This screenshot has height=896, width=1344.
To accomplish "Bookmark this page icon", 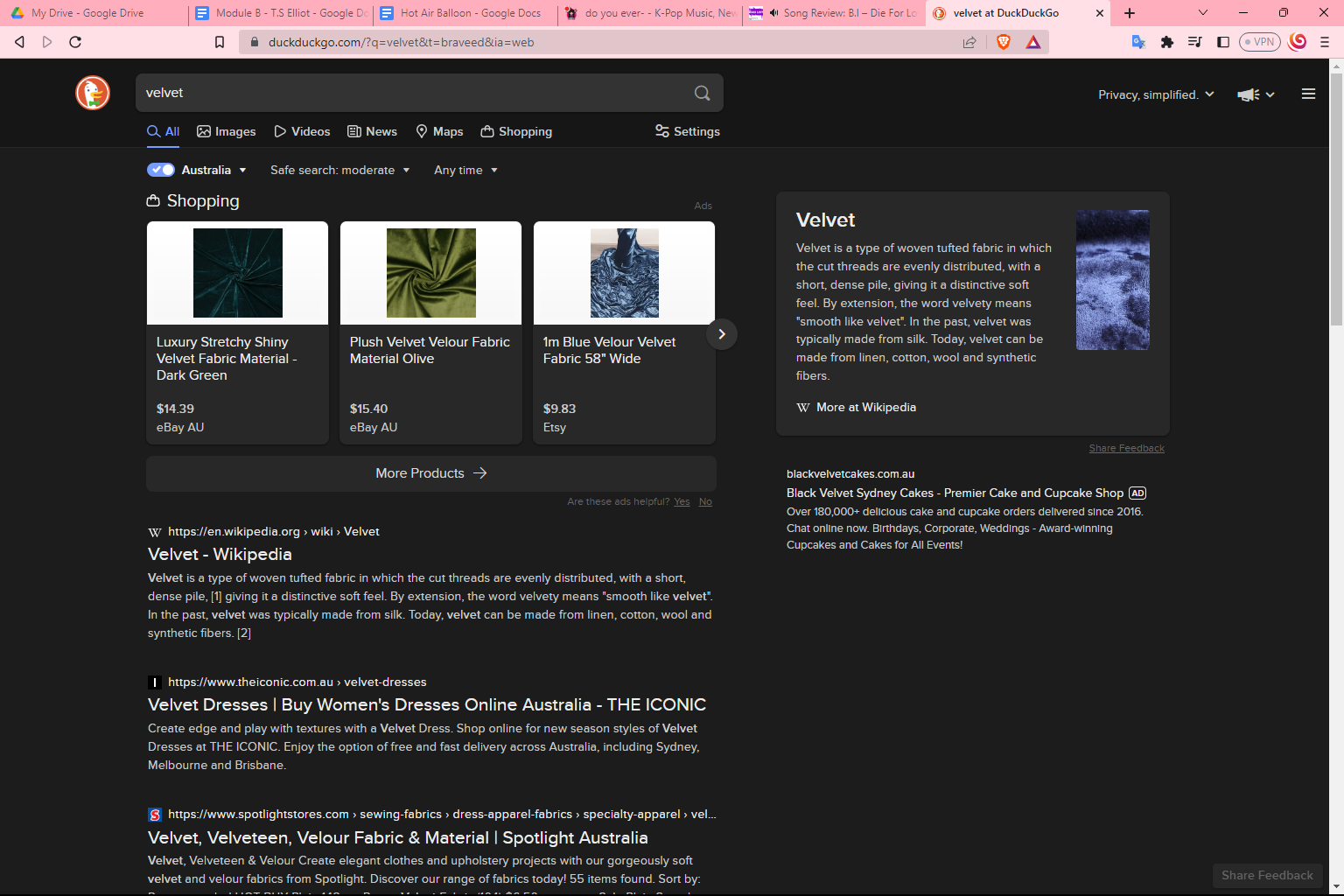I will tap(220, 42).
